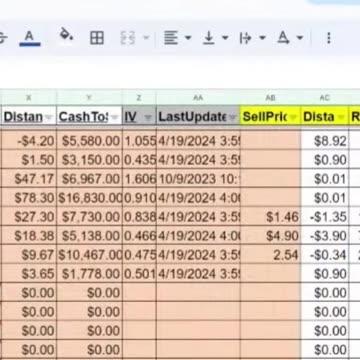Select the $5,580.00 cell

pos(89,141)
